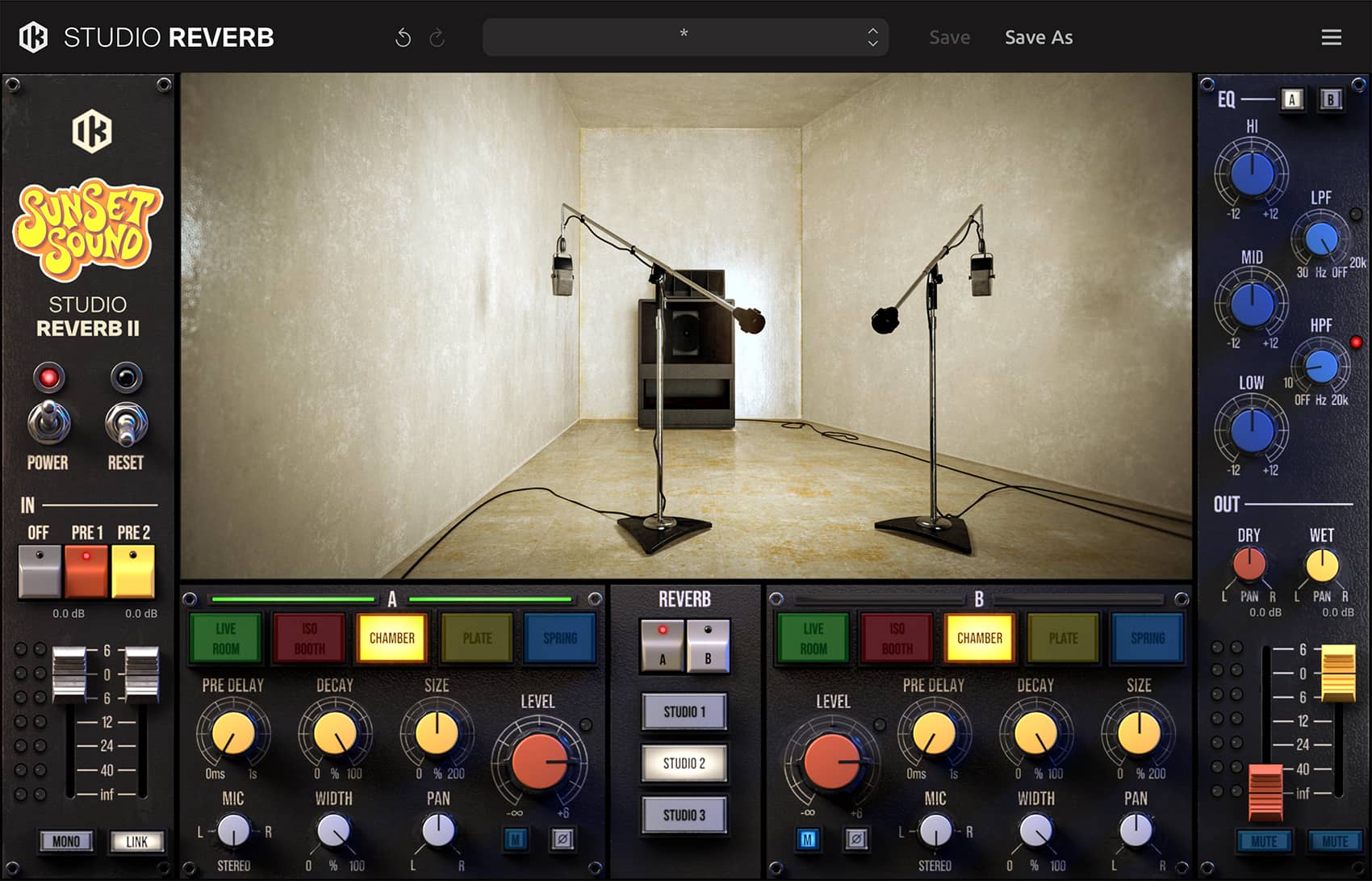This screenshot has width=1372, height=881.
Task: Enable the M button on reverb A
Action: click(515, 840)
